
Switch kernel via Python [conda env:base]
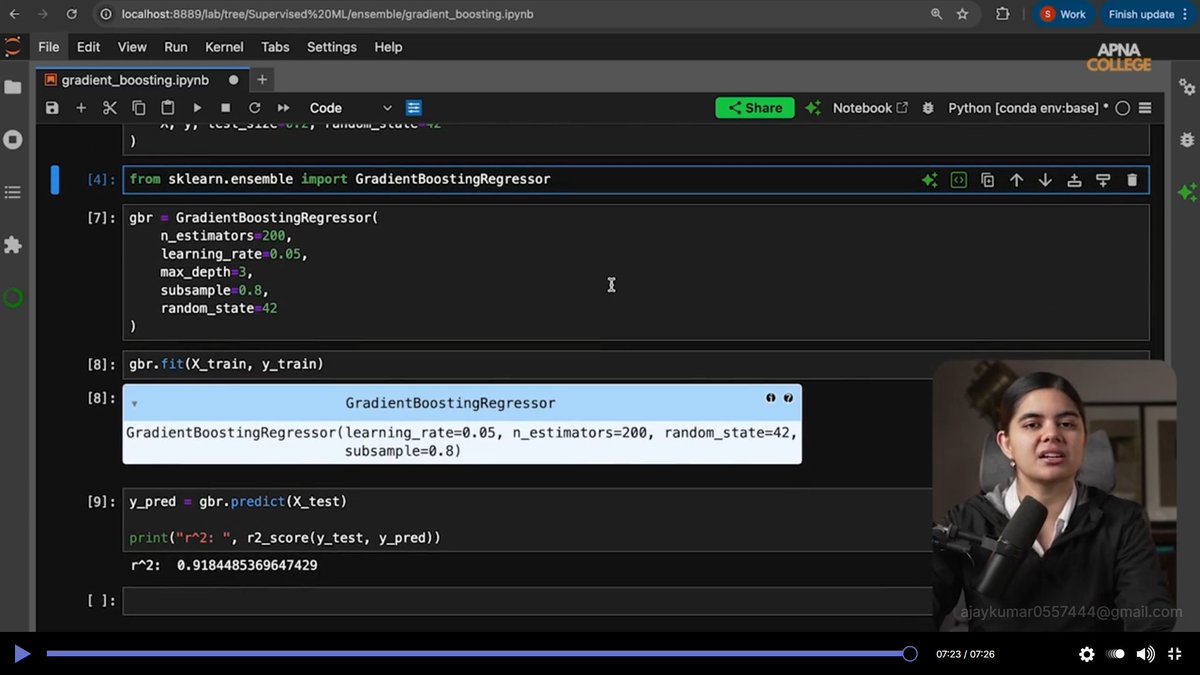point(1028,108)
